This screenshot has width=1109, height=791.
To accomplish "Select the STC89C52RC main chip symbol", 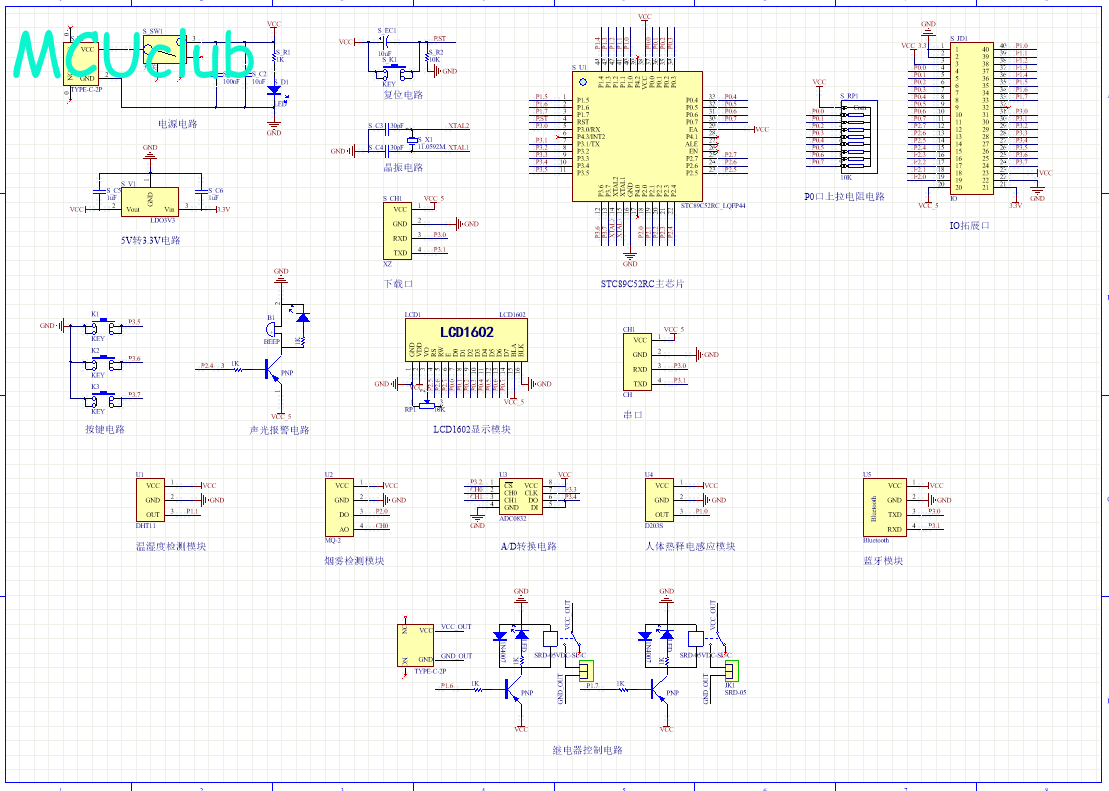I will pyautogui.click(x=637, y=136).
